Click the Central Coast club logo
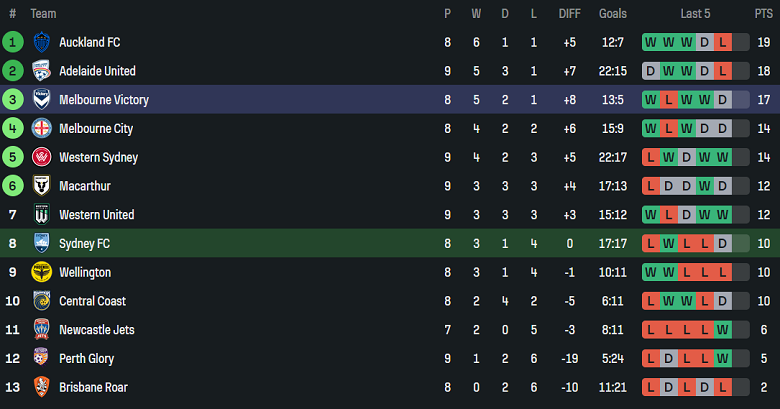Viewport: 780px width, 409px height. [x=41, y=301]
